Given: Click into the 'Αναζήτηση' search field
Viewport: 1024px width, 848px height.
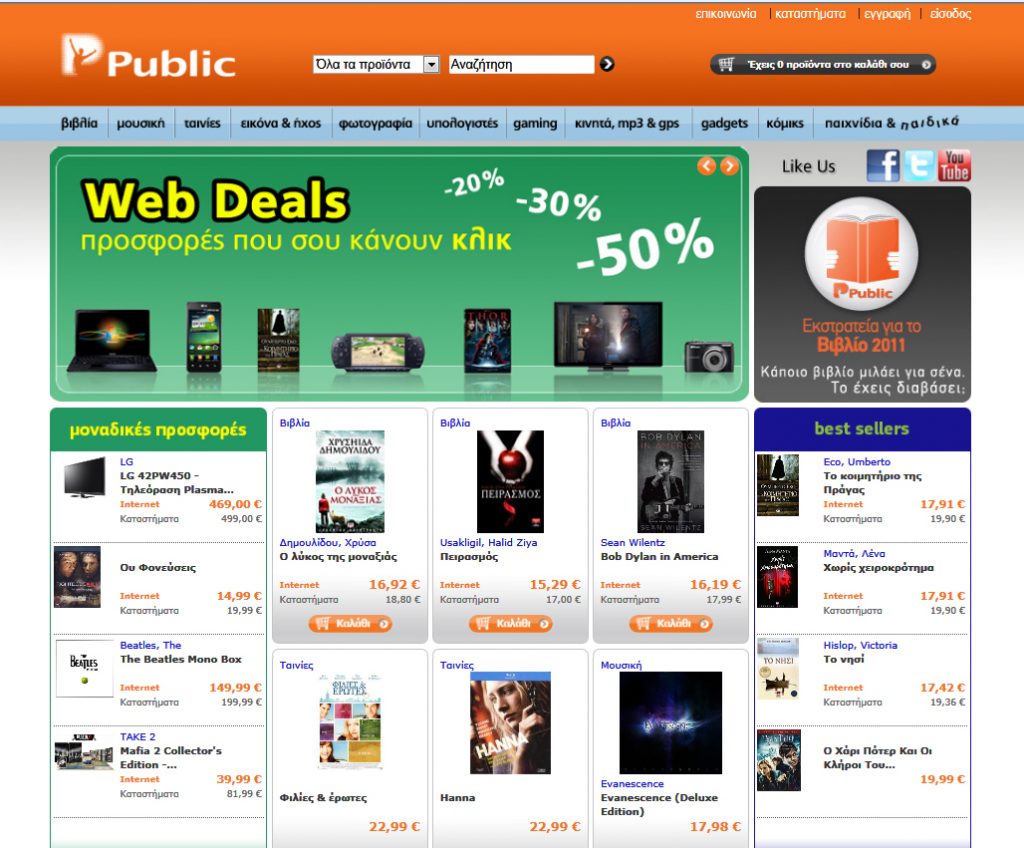Looking at the screenshot, I should pyautogui.click(x=522, y=64).
